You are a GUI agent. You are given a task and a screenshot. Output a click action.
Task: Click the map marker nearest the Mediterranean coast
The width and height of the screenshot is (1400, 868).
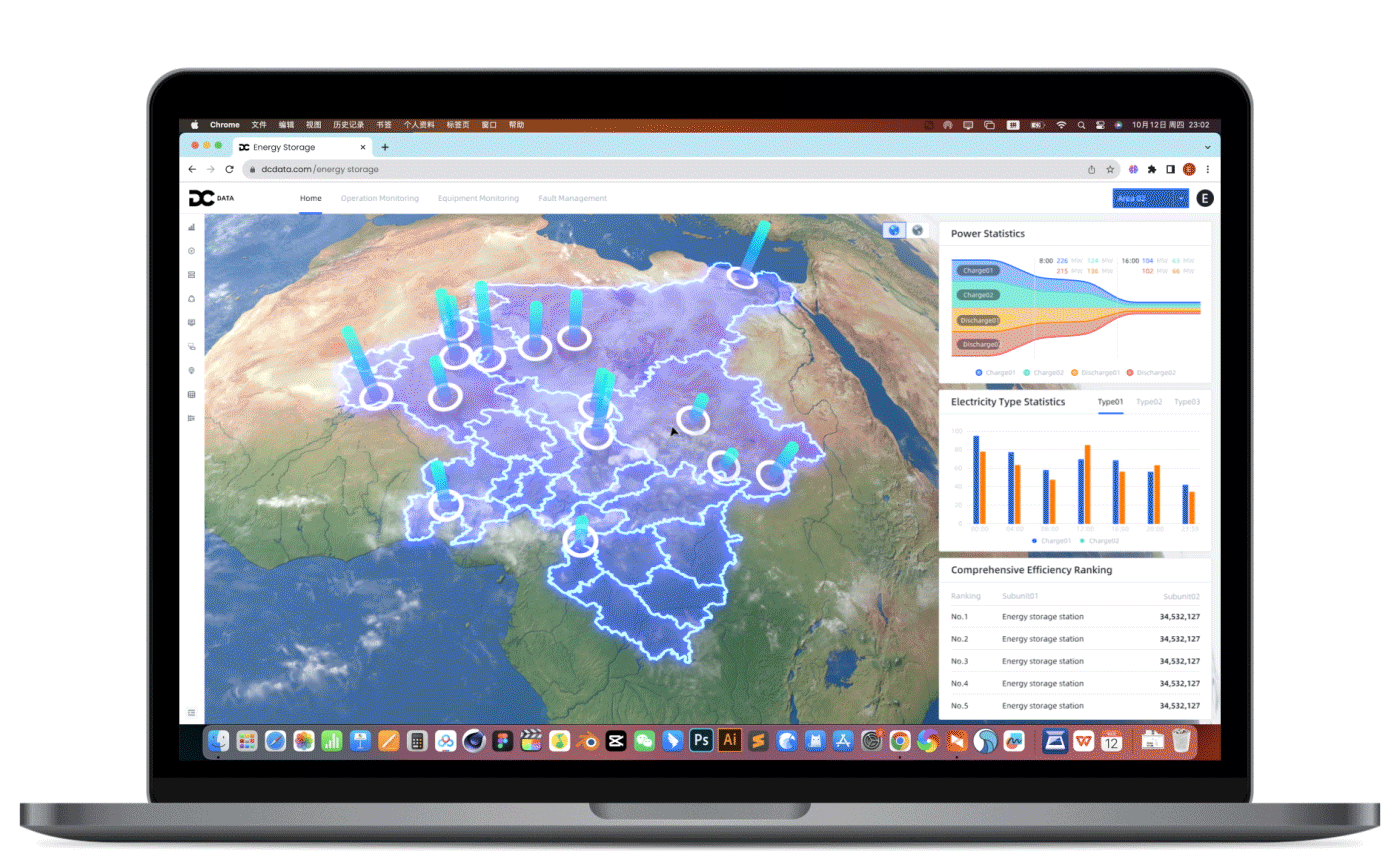pyautogui.click(x=742, y=277)
